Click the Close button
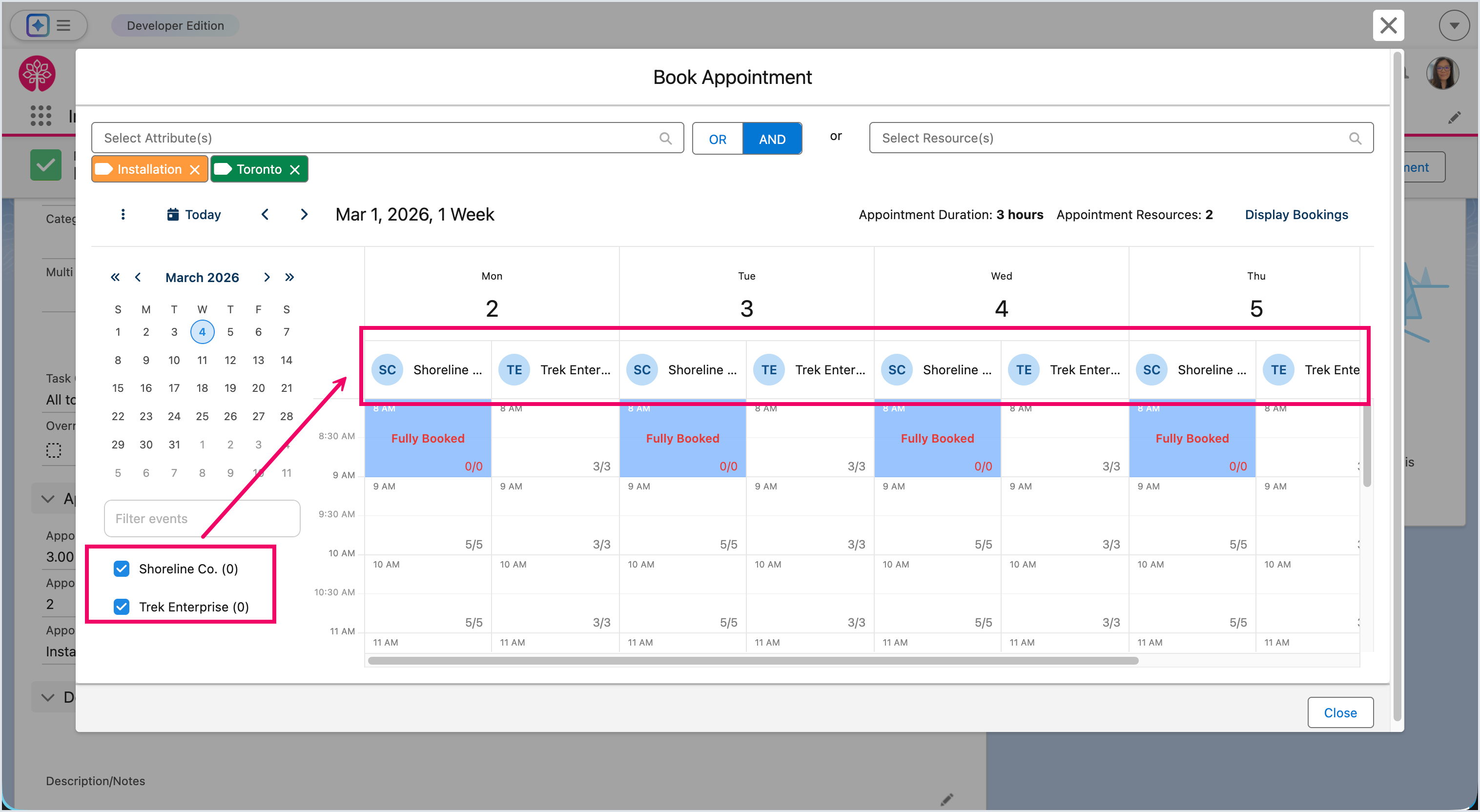Screen dimensions: 1480x812 click(x=1340, y=712)
